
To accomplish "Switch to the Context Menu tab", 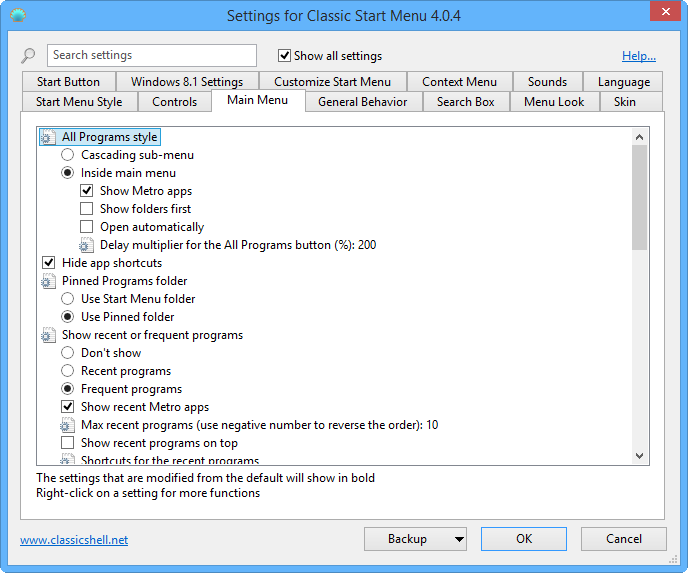I will pos(459,82).
